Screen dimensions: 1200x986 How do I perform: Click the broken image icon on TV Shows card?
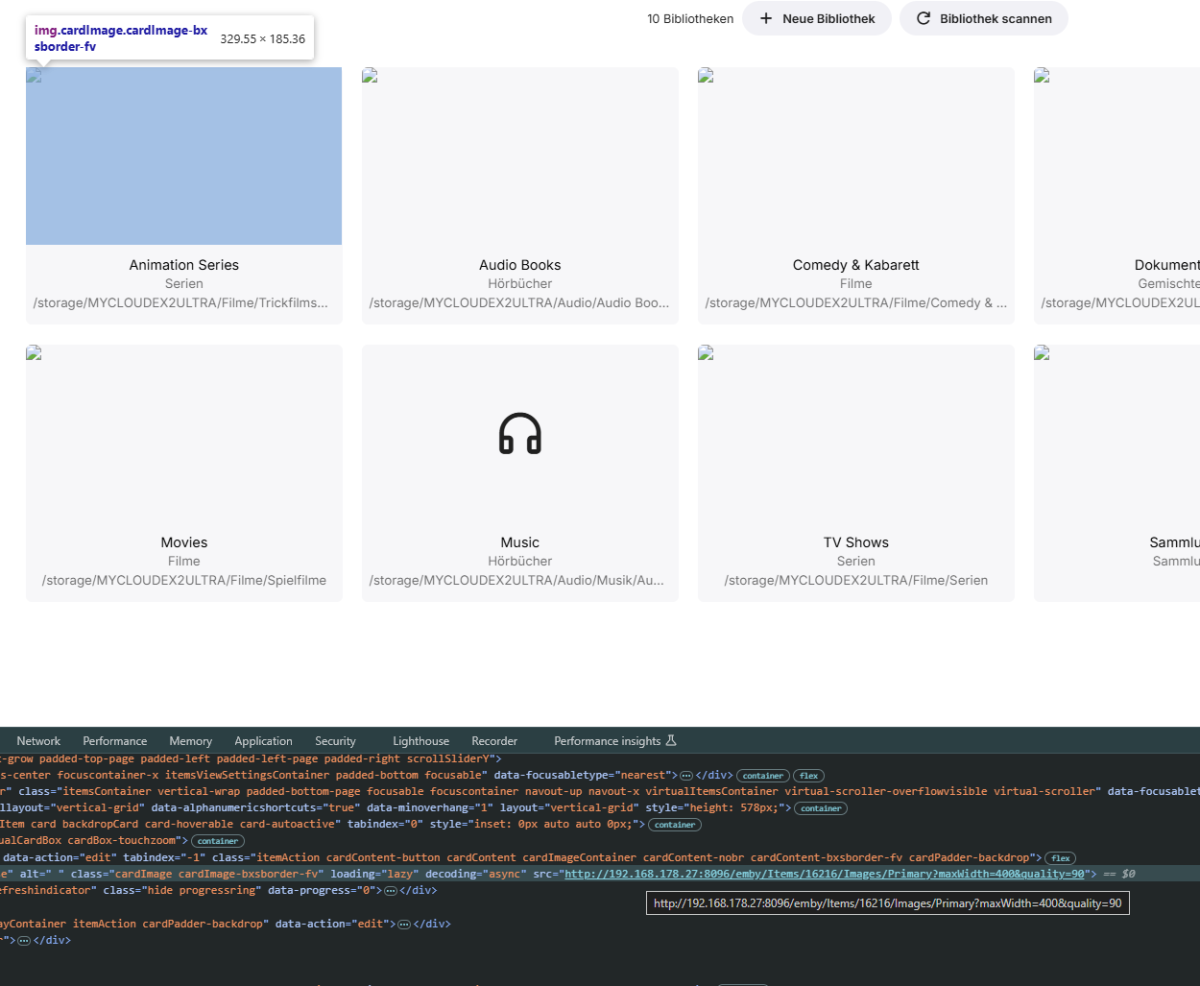tap(705, 352)
